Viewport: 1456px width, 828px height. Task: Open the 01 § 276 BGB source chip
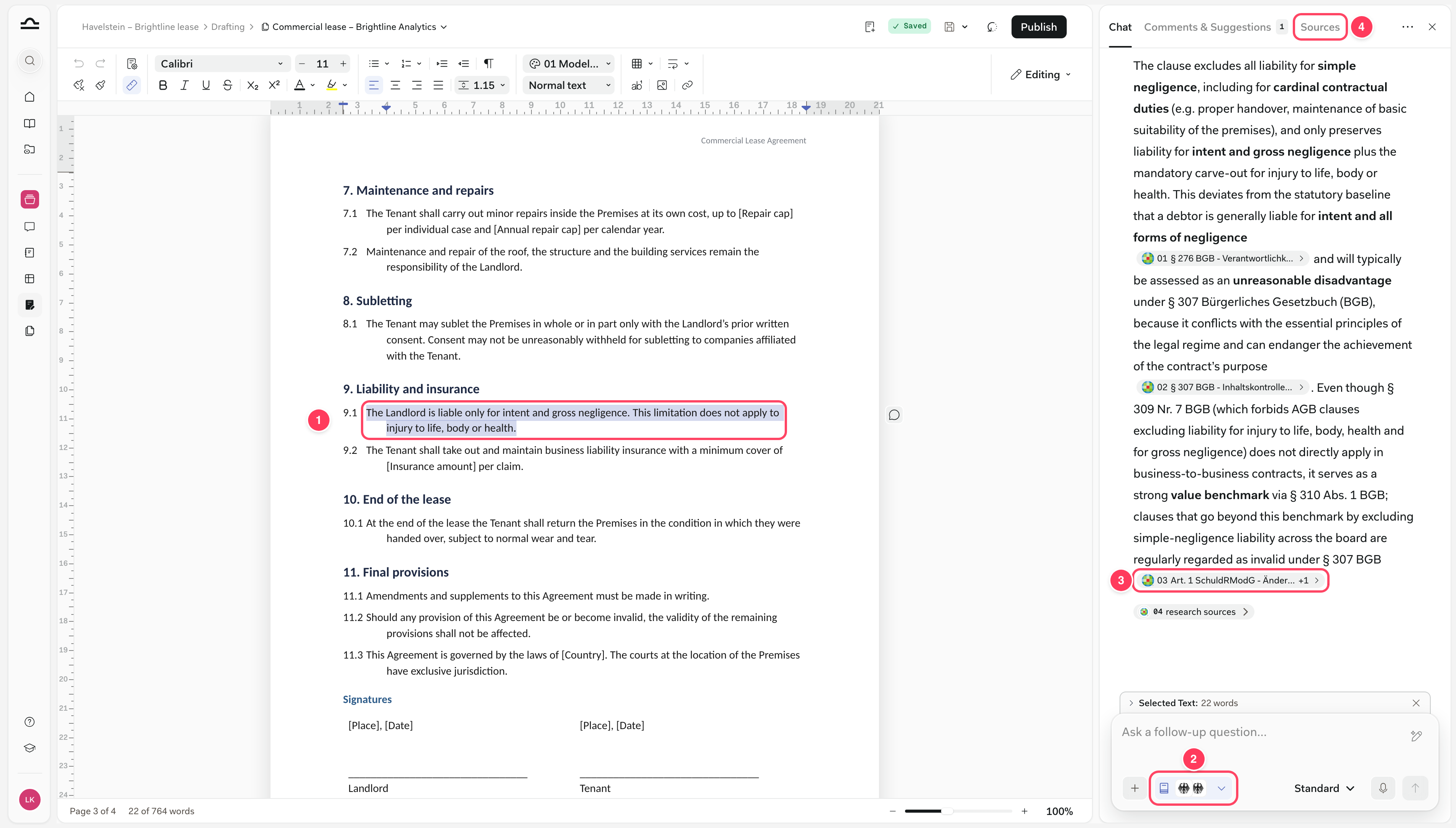[x=1222, y=258]
